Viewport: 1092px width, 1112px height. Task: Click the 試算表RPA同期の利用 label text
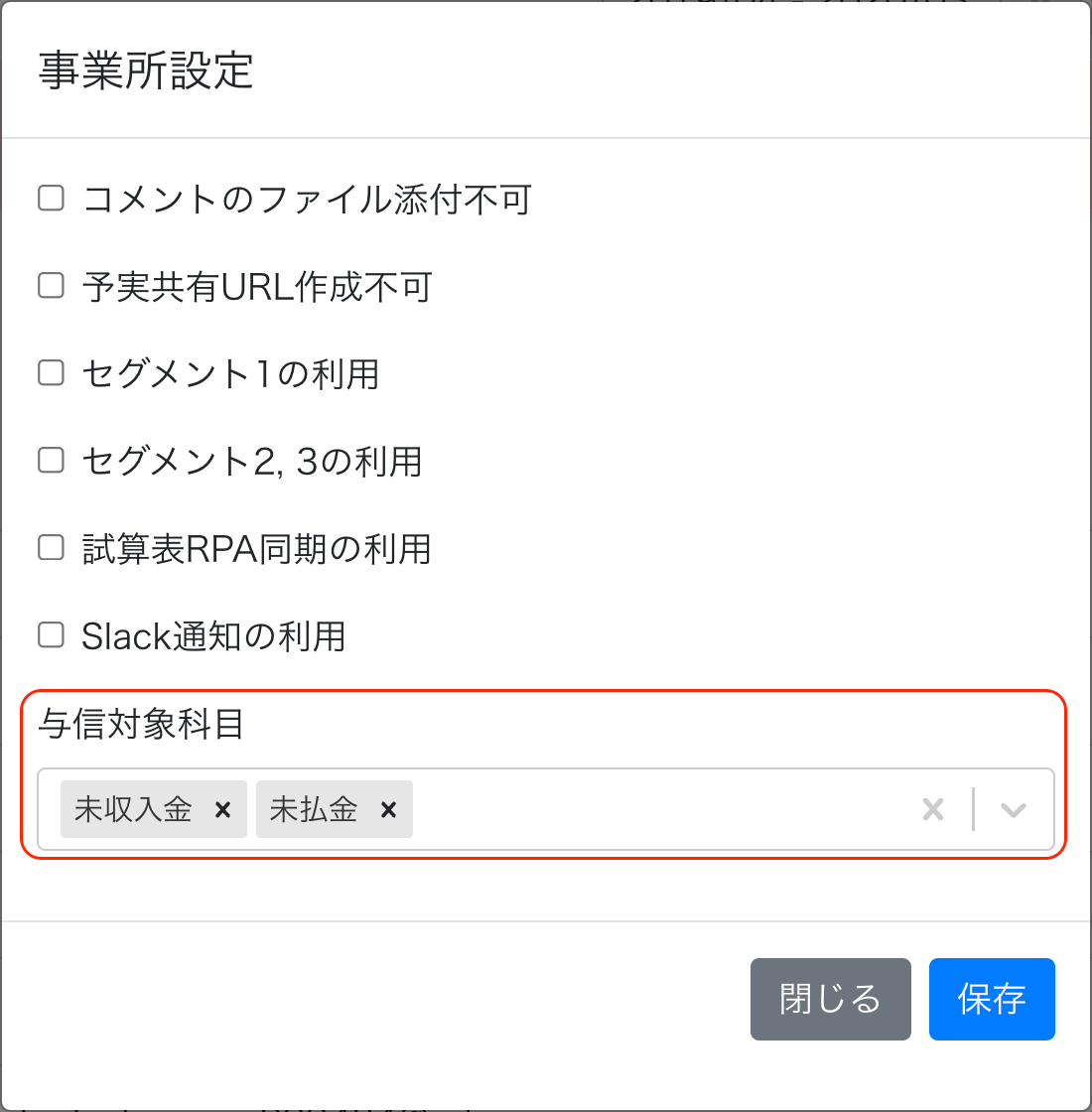pos(257,549)
